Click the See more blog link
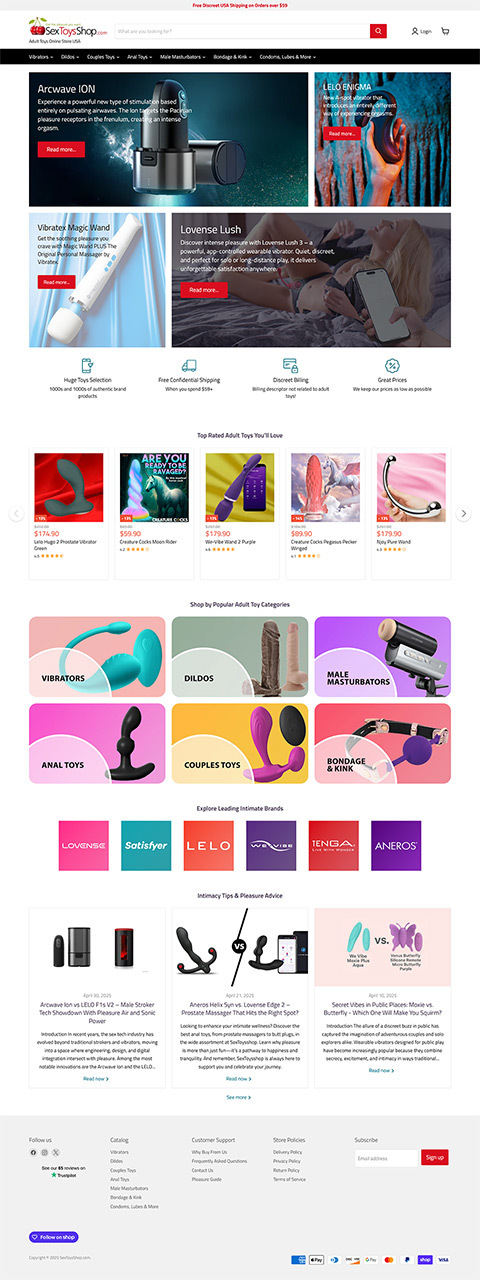480x1280 pixels. 237,1097
